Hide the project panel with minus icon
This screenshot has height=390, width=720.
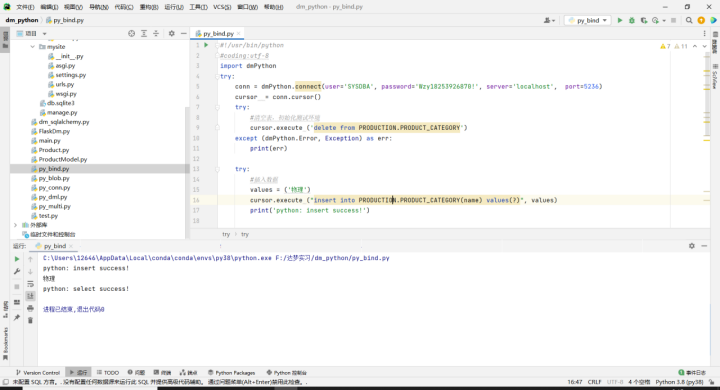coord(184,34)
